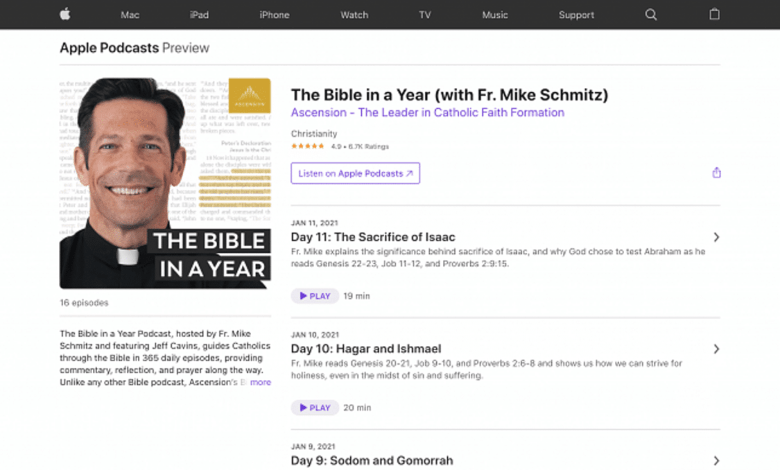
Task: Expand Day 9 Sodom and Gomorrah chevron
Action: pyautogui.click(x=716, y=460)
